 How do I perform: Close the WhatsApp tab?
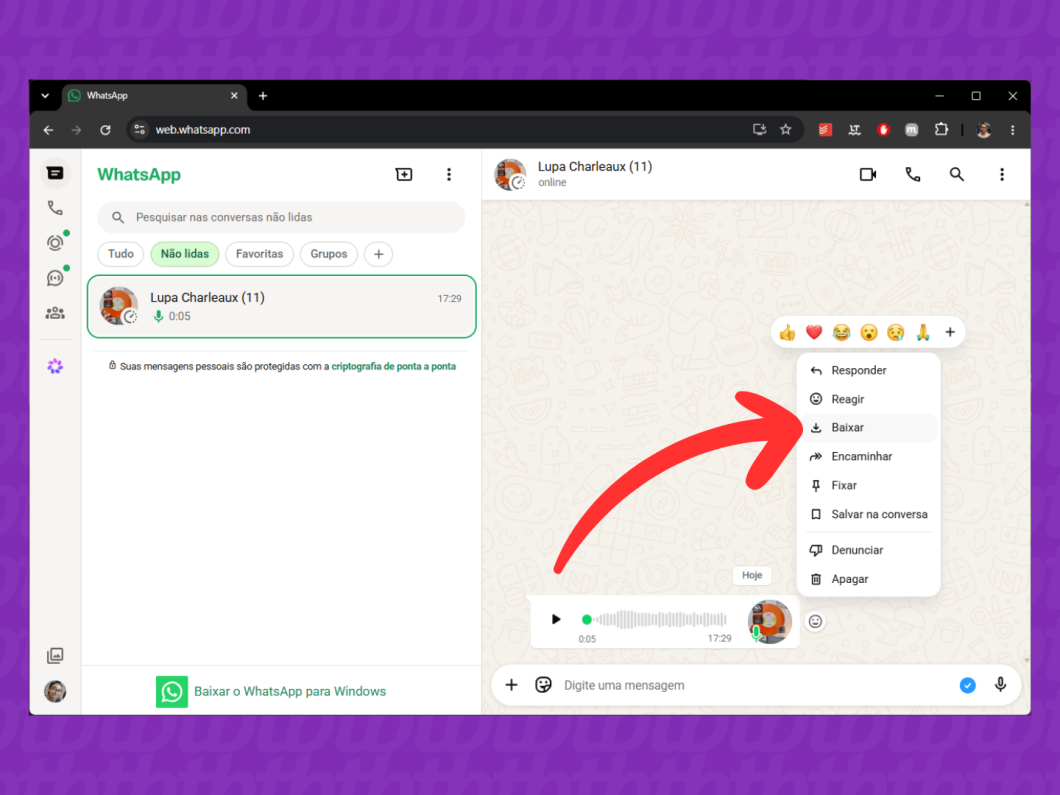(x=234, y=96)
